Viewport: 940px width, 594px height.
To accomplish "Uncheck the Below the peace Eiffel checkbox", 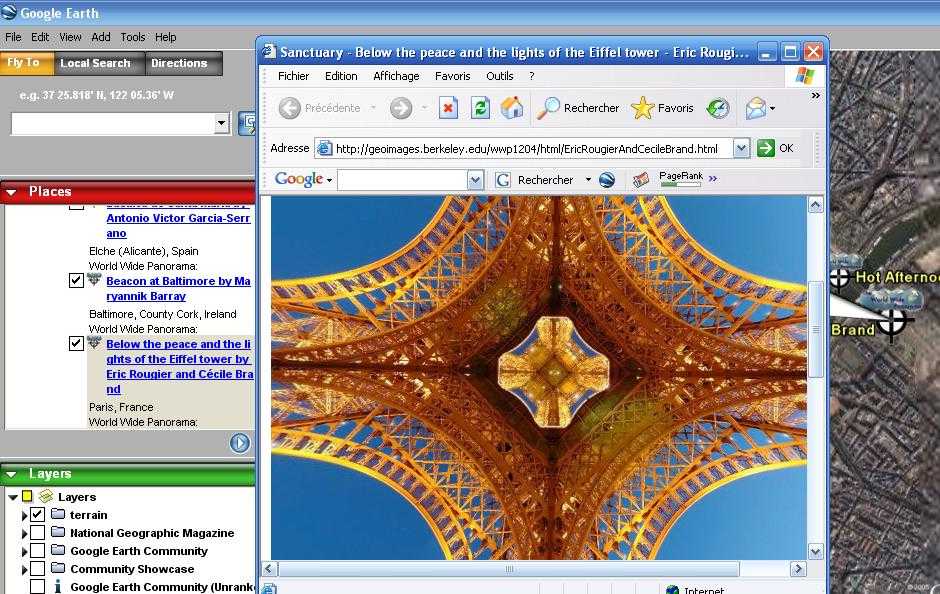I will [x=76, y=343].
